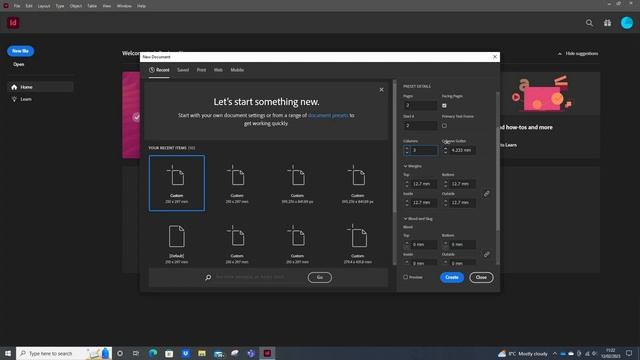
Task: Close the 'Let's start something new' banner
Action: (381, 90)
